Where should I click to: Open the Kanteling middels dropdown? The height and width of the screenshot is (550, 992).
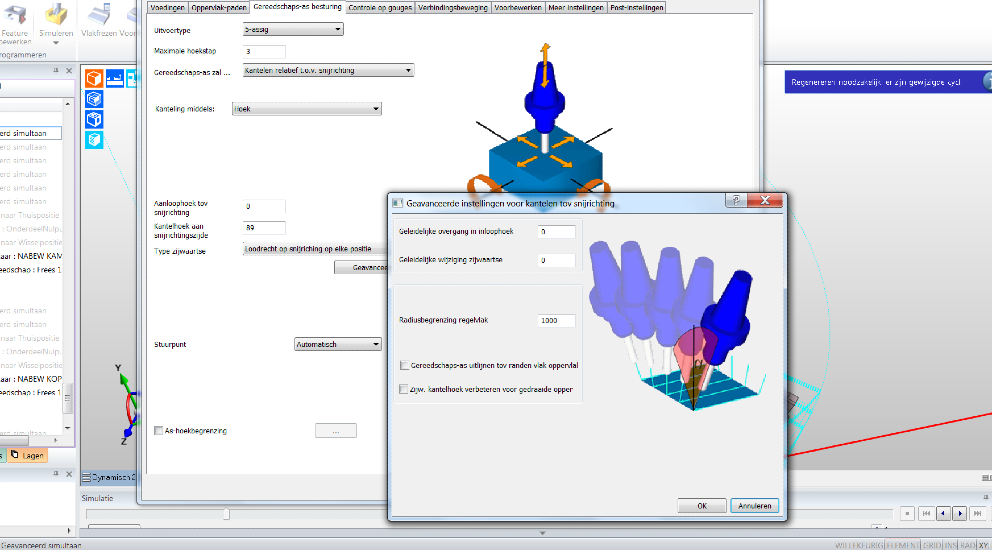point(307,109)
